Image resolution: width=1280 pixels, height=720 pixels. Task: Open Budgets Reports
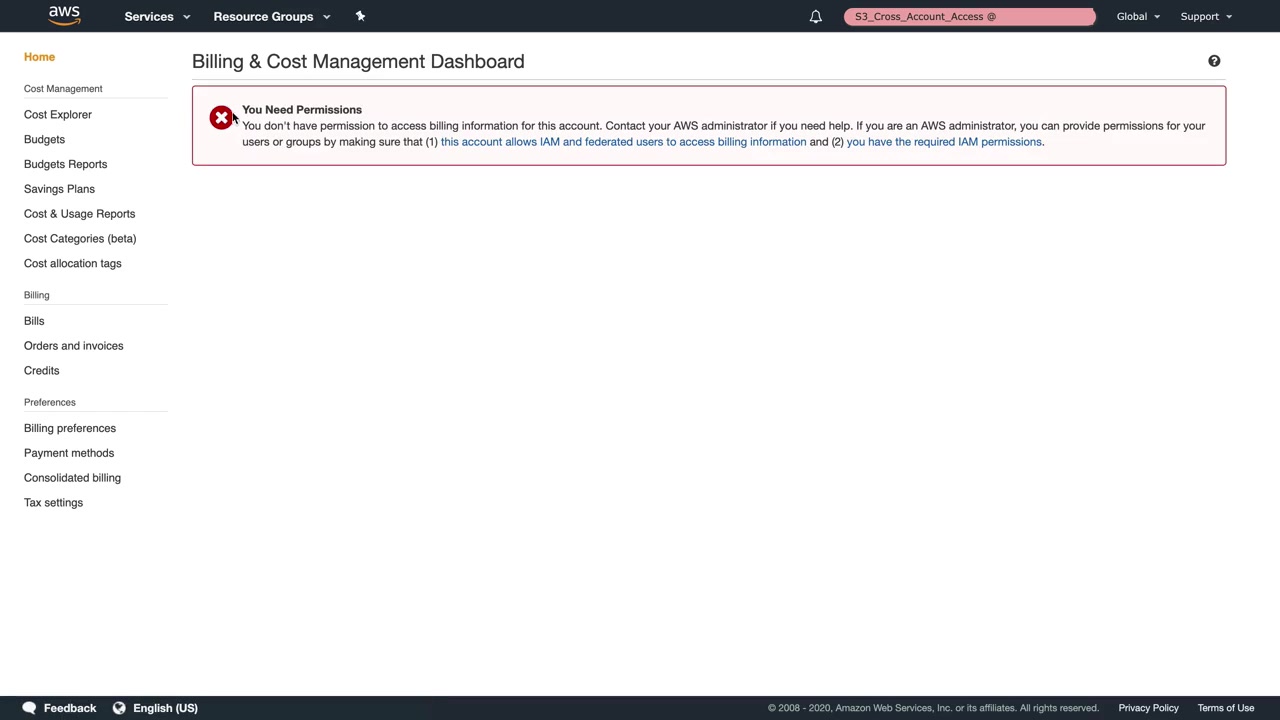click(x=65, y=164)
